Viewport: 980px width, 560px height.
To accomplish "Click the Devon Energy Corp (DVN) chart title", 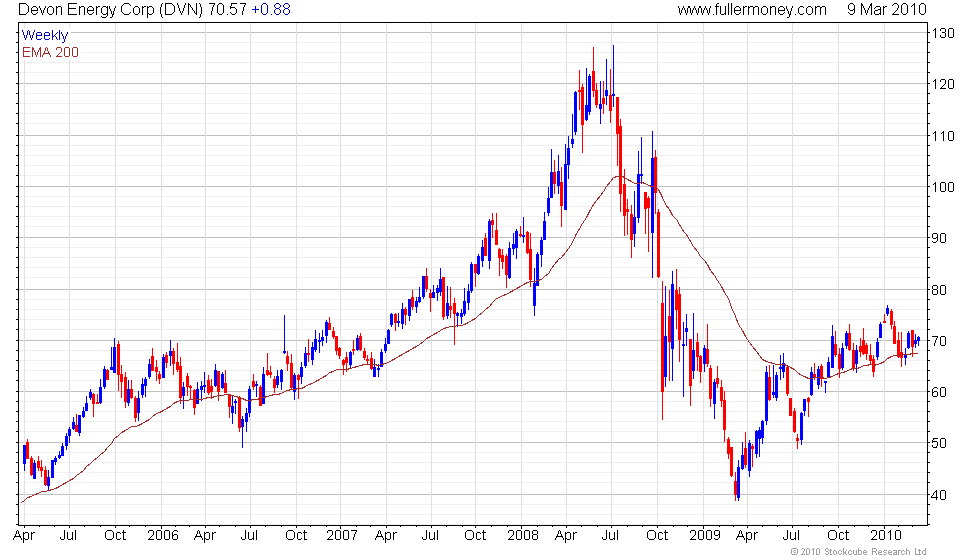I will (111, 9).
